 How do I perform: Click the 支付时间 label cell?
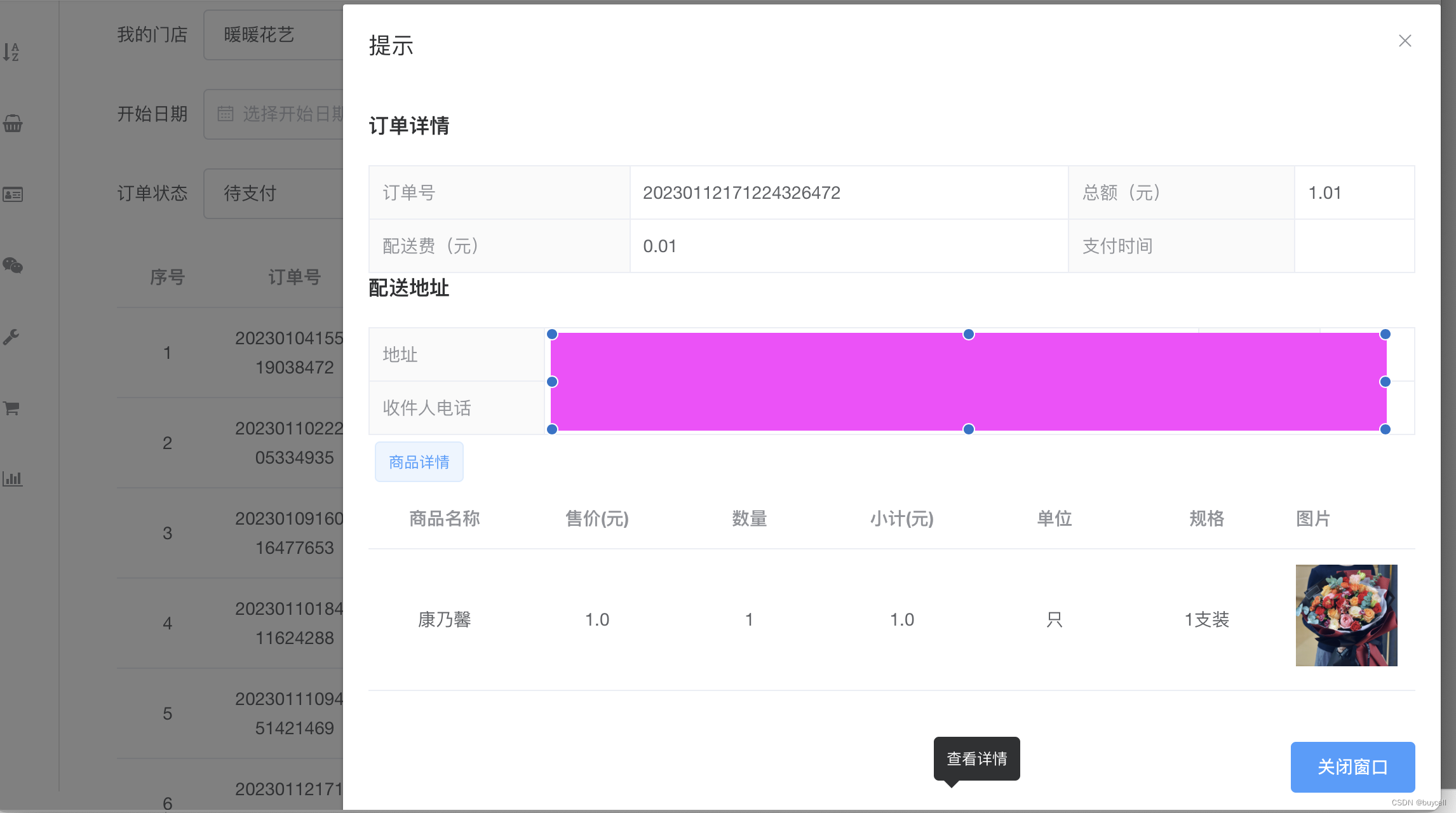[1181, 246]
